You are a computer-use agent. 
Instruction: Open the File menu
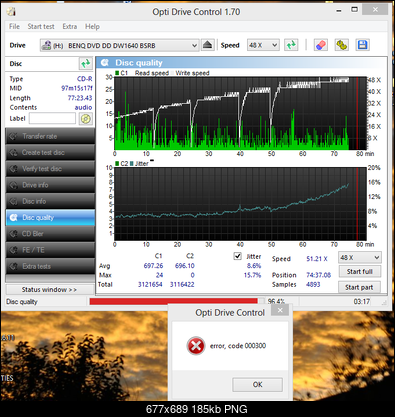14,26
